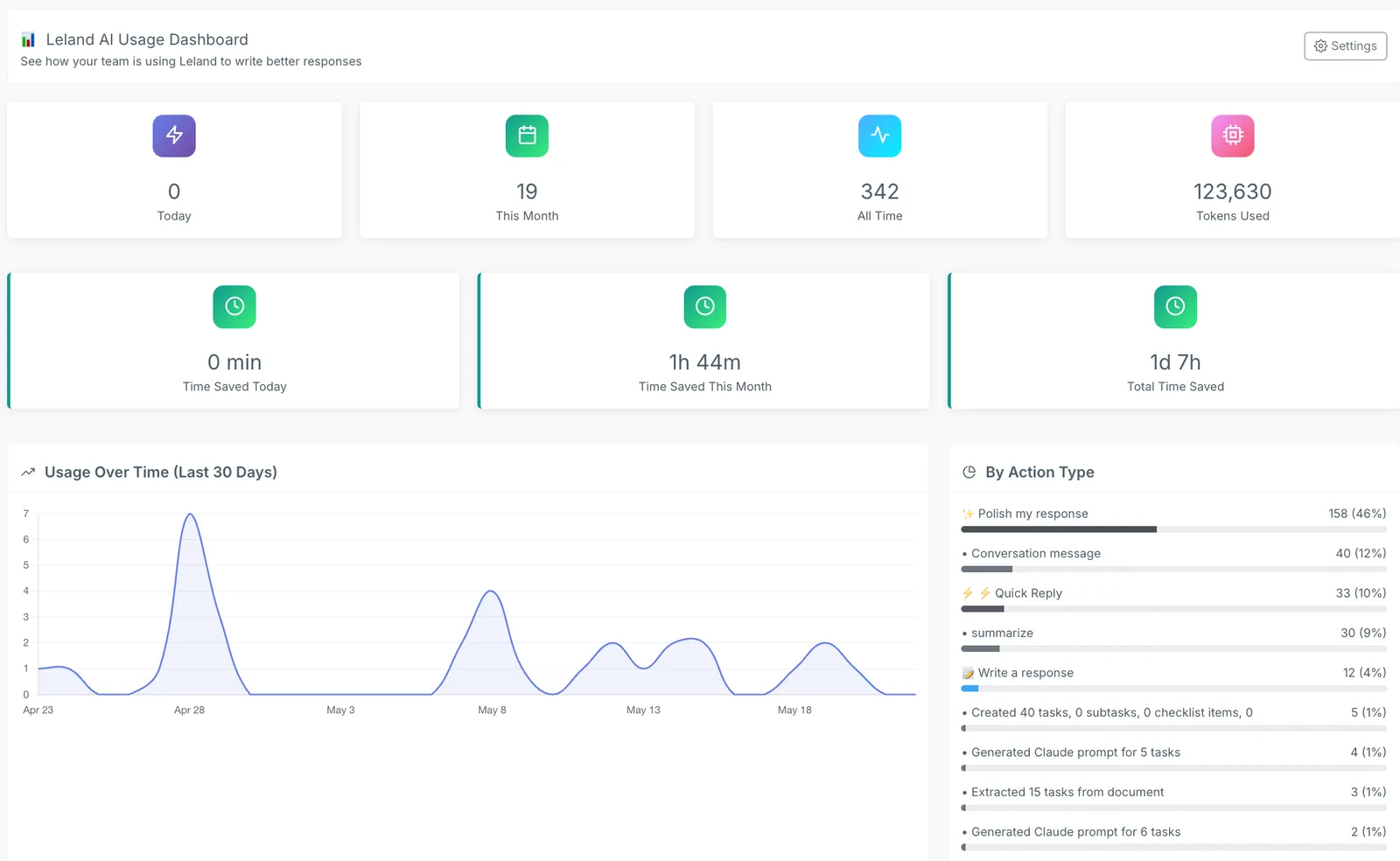Click the '30 (9%)' count

pos(1363,633)
